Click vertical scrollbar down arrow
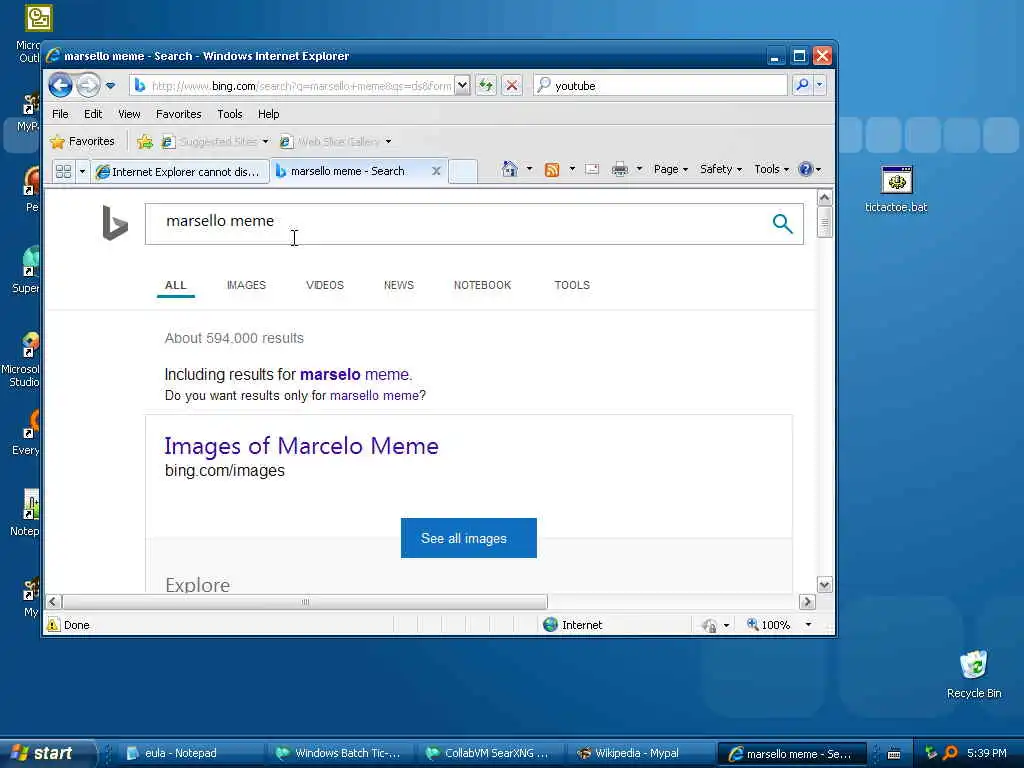Viewport: 1024px width, 768px height. pyautogui.click(x=824, y=585)
